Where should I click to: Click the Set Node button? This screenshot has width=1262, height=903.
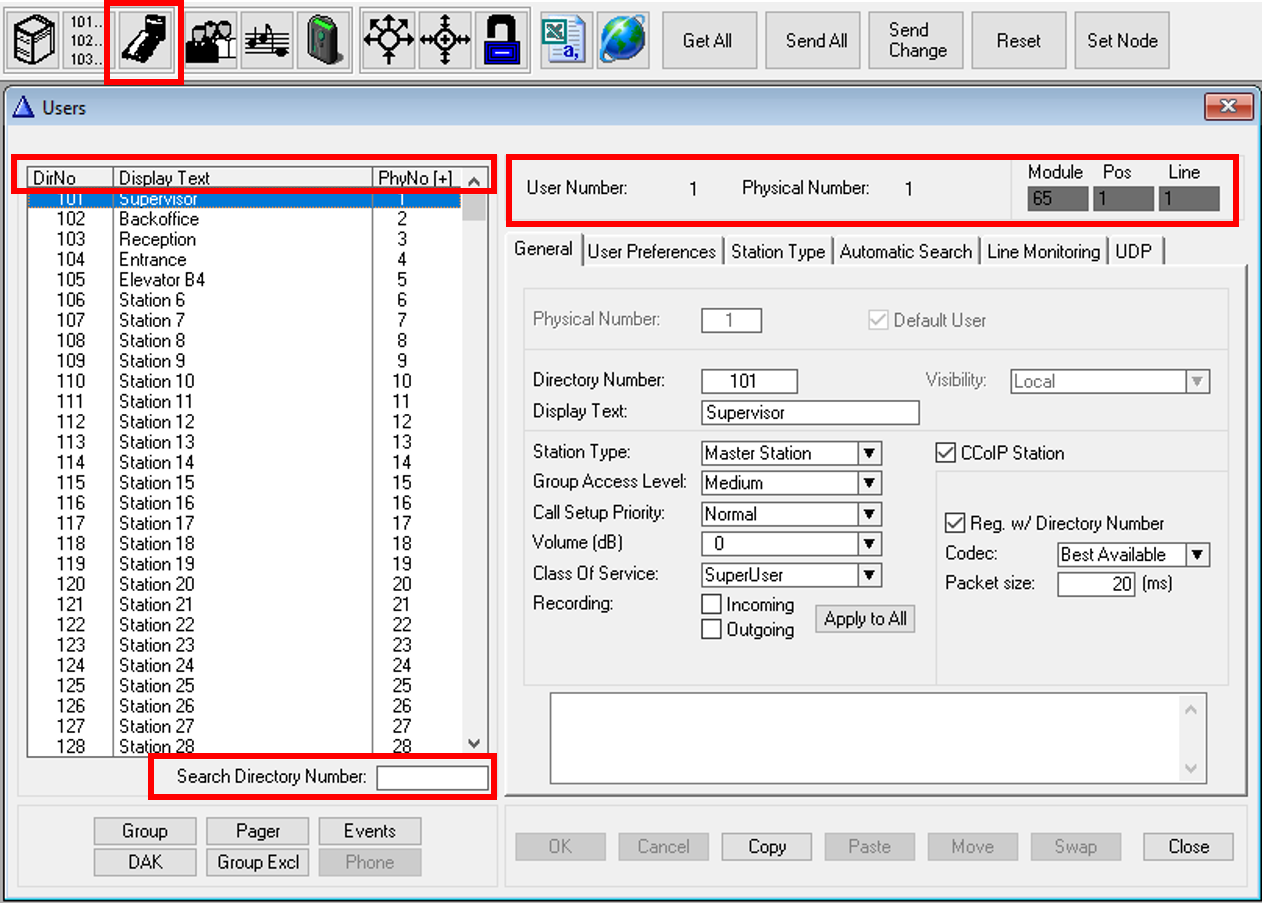pos(1122,41)
